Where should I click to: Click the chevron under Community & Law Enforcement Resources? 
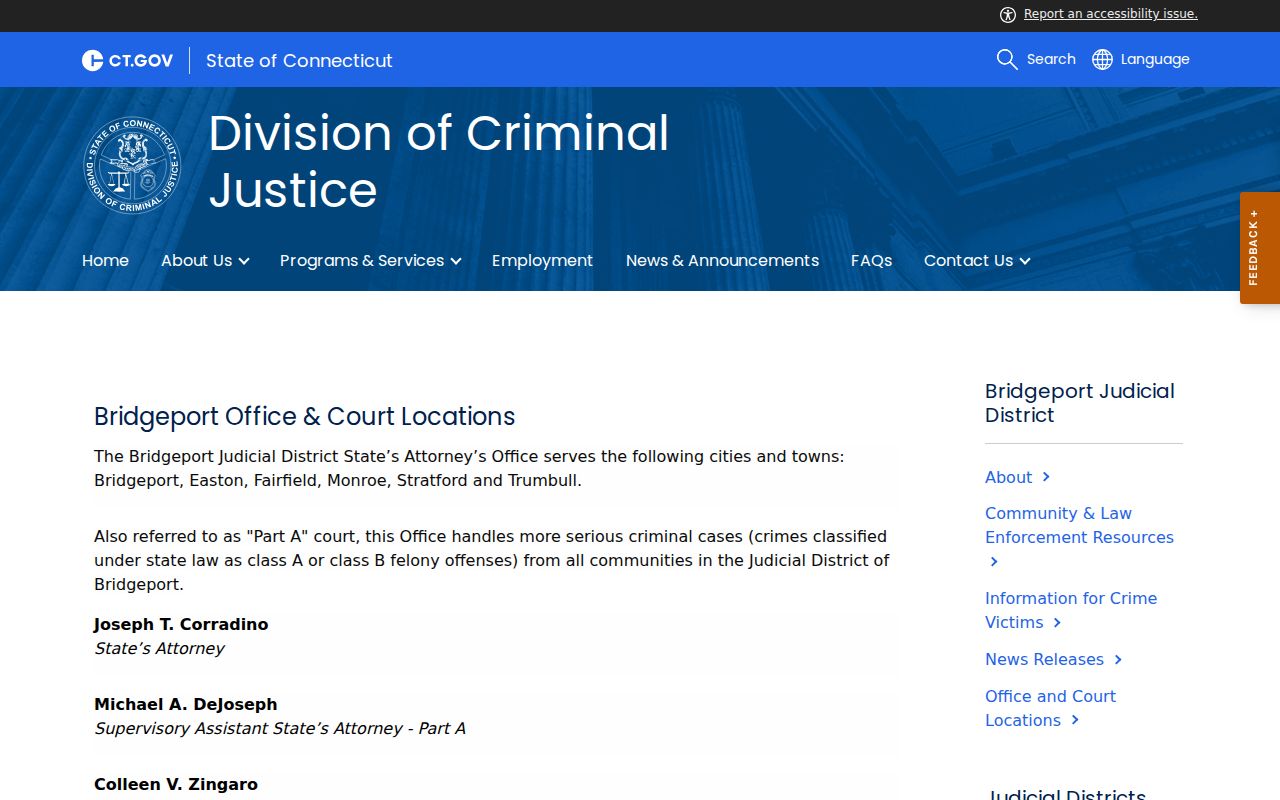click(994, 562)
